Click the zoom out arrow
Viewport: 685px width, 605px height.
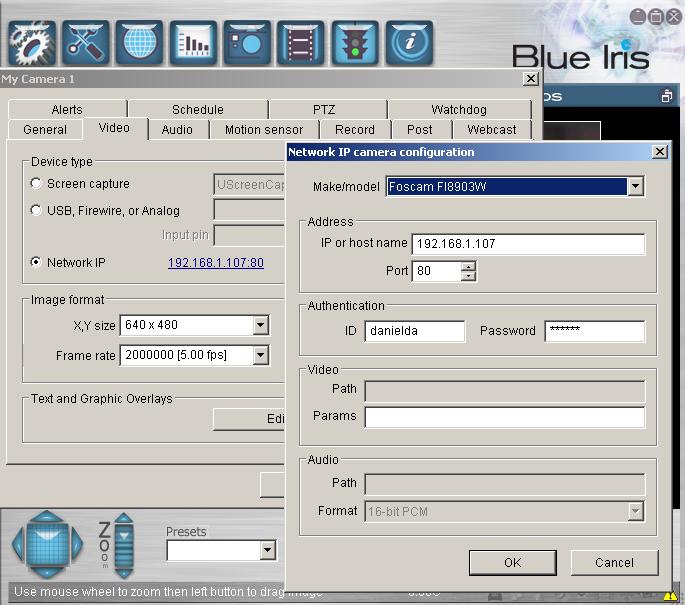coord(124,573)
